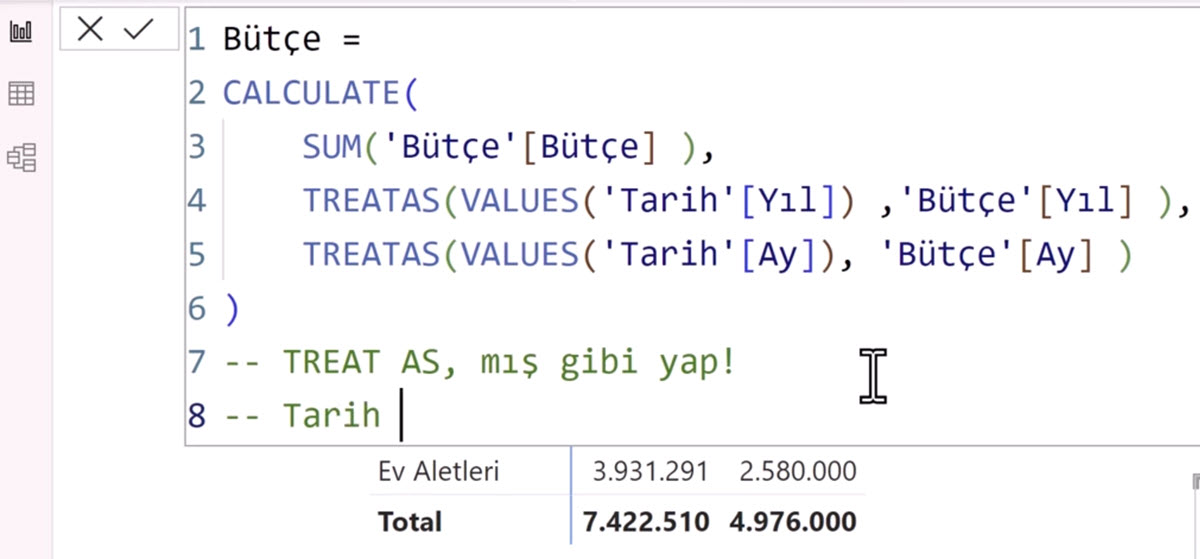Commit the formula with the checkmark
1200x559 pixels.
[138, 30]
